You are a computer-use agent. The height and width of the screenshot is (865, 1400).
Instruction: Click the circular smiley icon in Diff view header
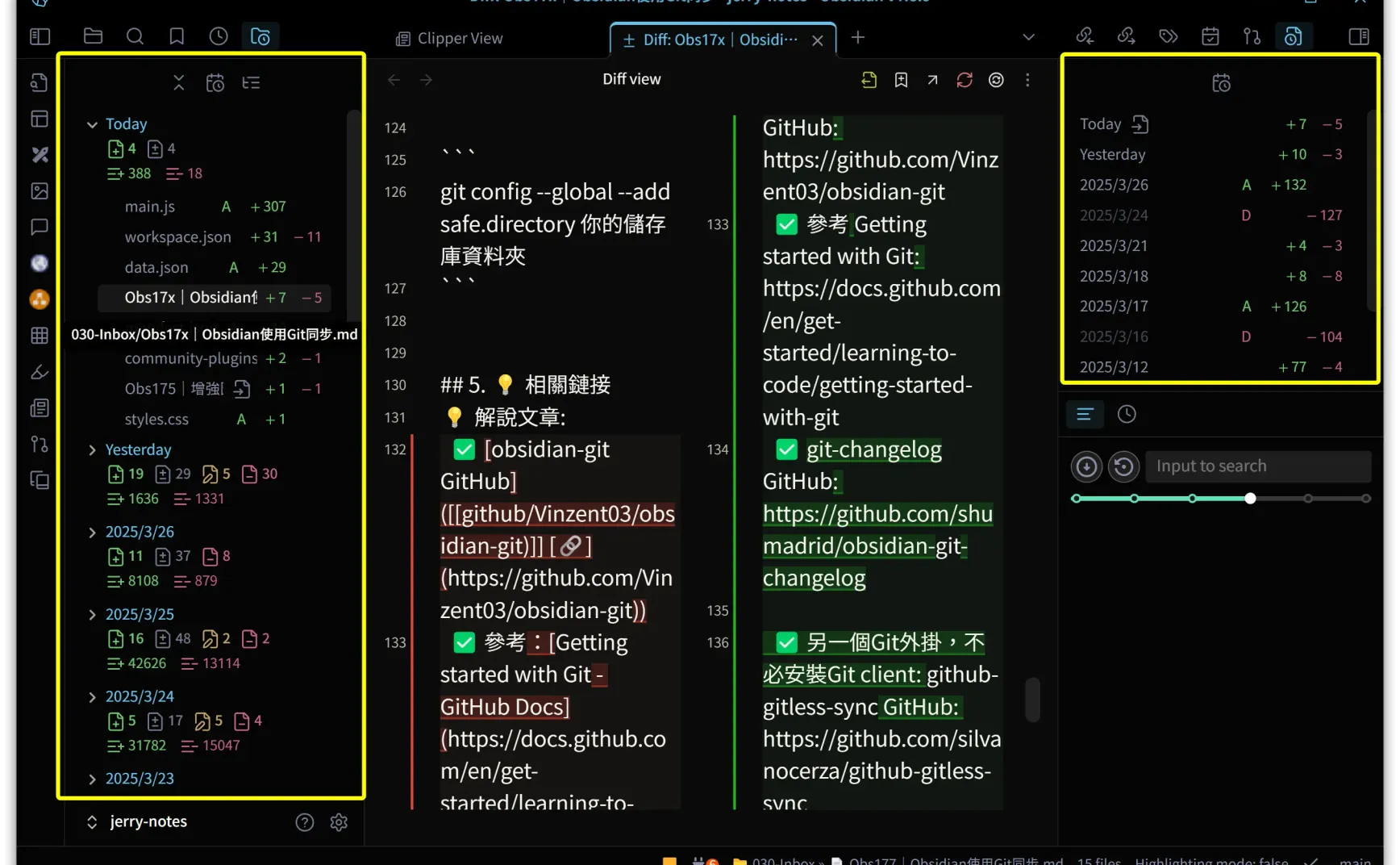(x=996, y=80)
